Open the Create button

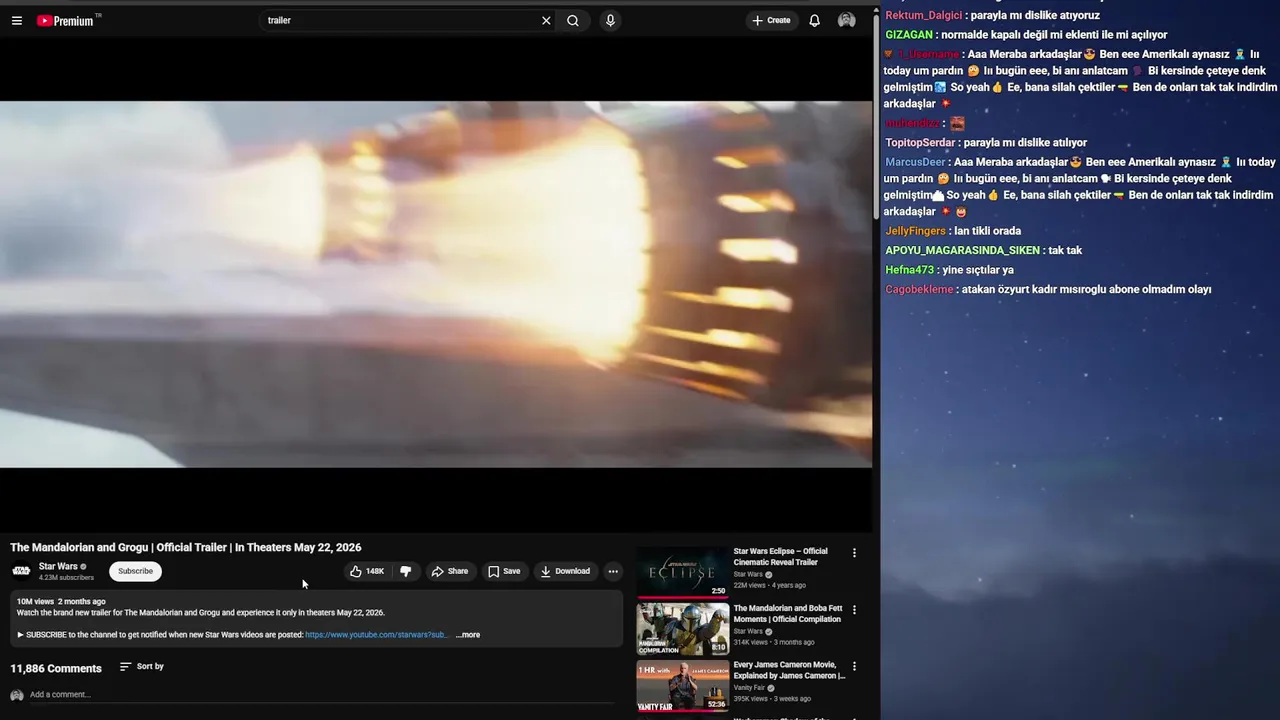click(771, 20)
